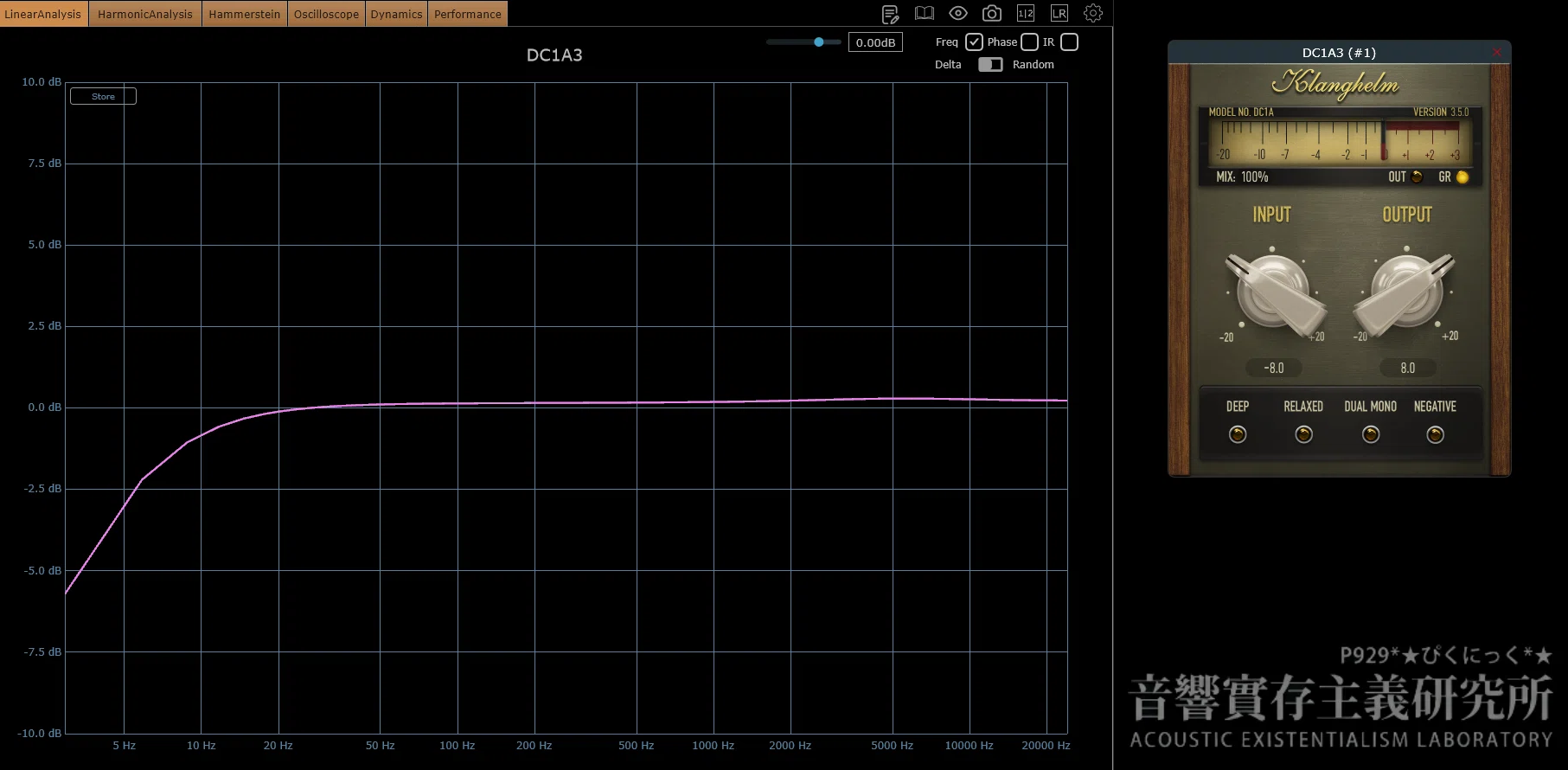Click the VERSION 3.5.0 label
The height and width of the screenshot is (770, 1568).
point(1441,112)
